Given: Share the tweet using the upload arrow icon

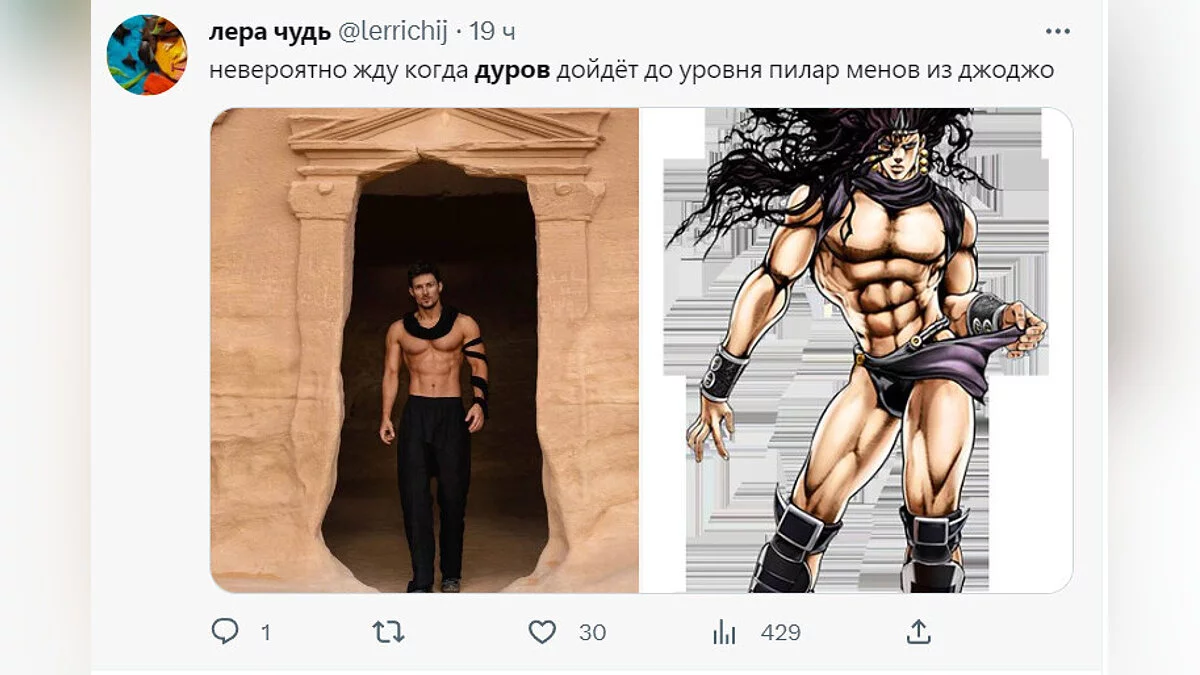Looking at the screenshot, I should point(919,631).
